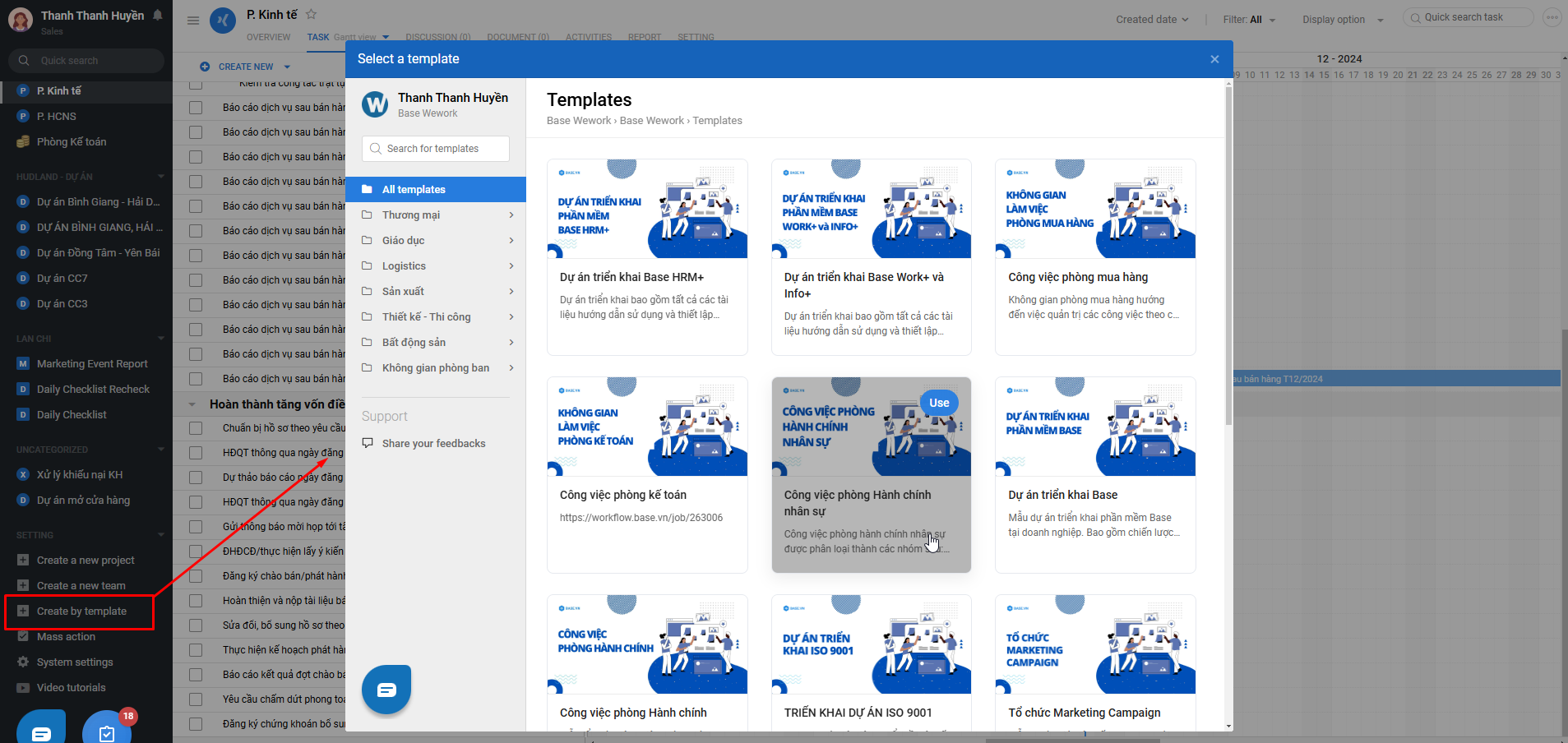Collapse the Hoàn thành tăng vốn điều group

point(192,404)
